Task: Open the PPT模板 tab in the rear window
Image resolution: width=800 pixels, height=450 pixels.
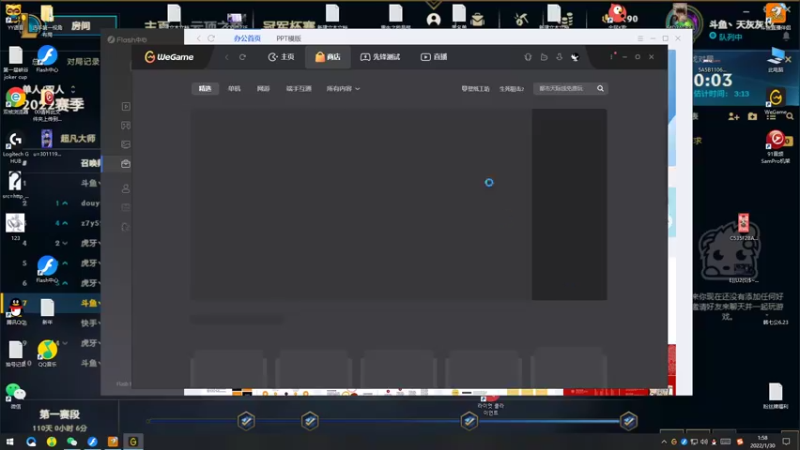Action: tap(289, 38)
